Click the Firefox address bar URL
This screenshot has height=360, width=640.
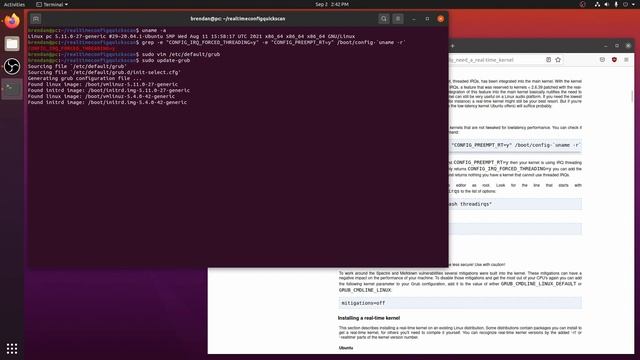coord(482,60)
